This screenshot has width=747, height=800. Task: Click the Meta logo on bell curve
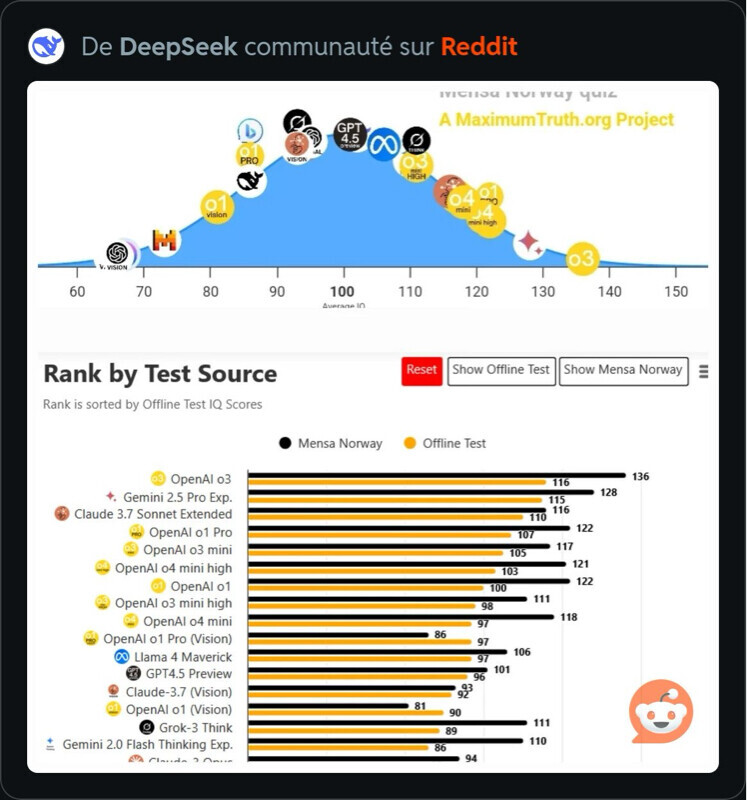pyautogui.click(x=383, y=144)
